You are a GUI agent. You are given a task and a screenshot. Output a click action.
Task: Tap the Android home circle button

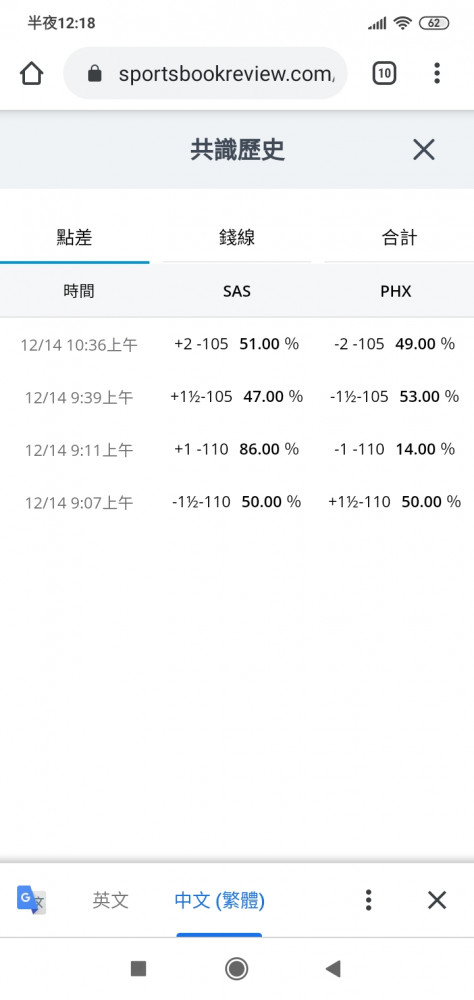click(237, 969)
